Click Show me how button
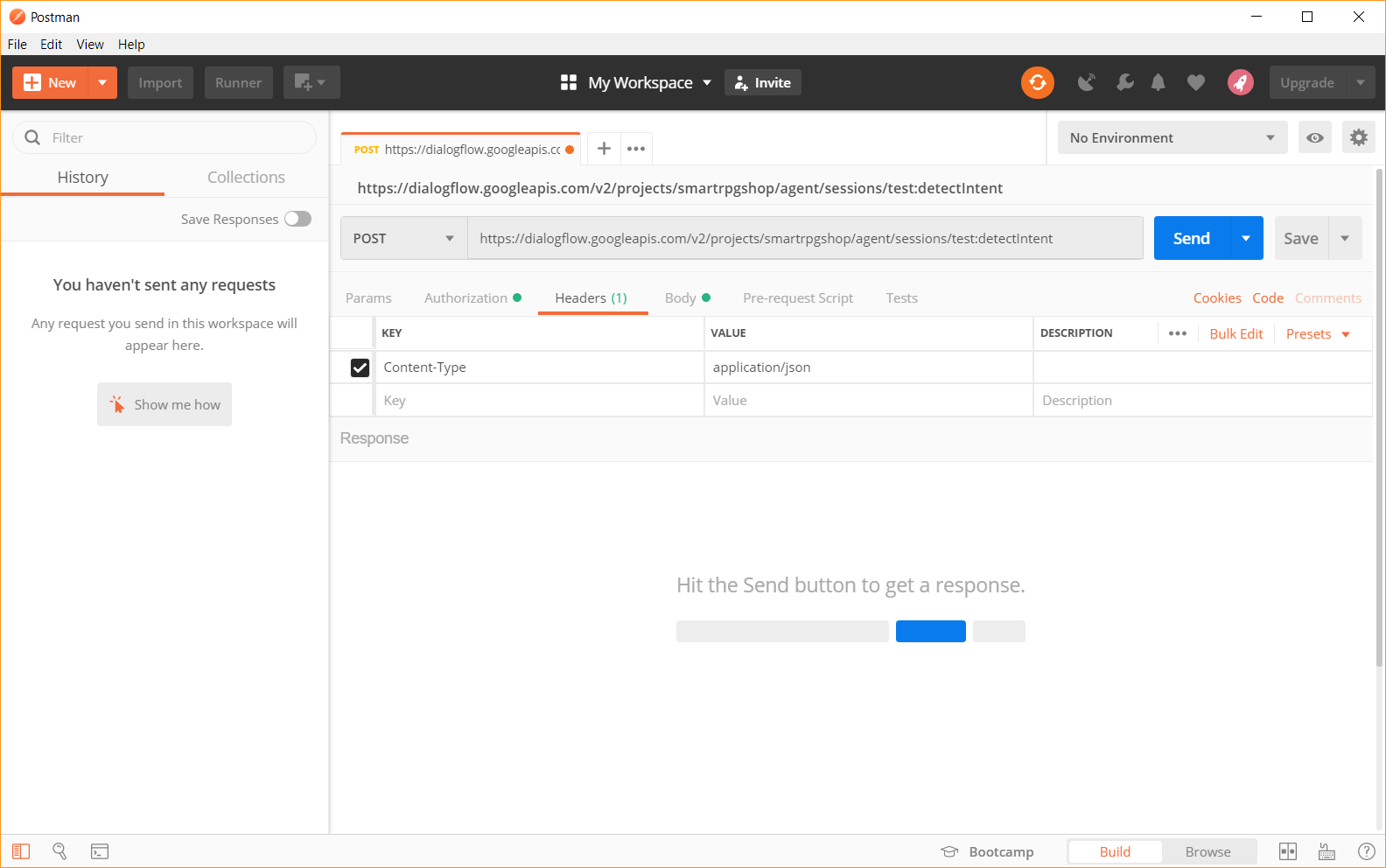The image size is (1386, 868). pyautogui.click(x=164, y=404)
